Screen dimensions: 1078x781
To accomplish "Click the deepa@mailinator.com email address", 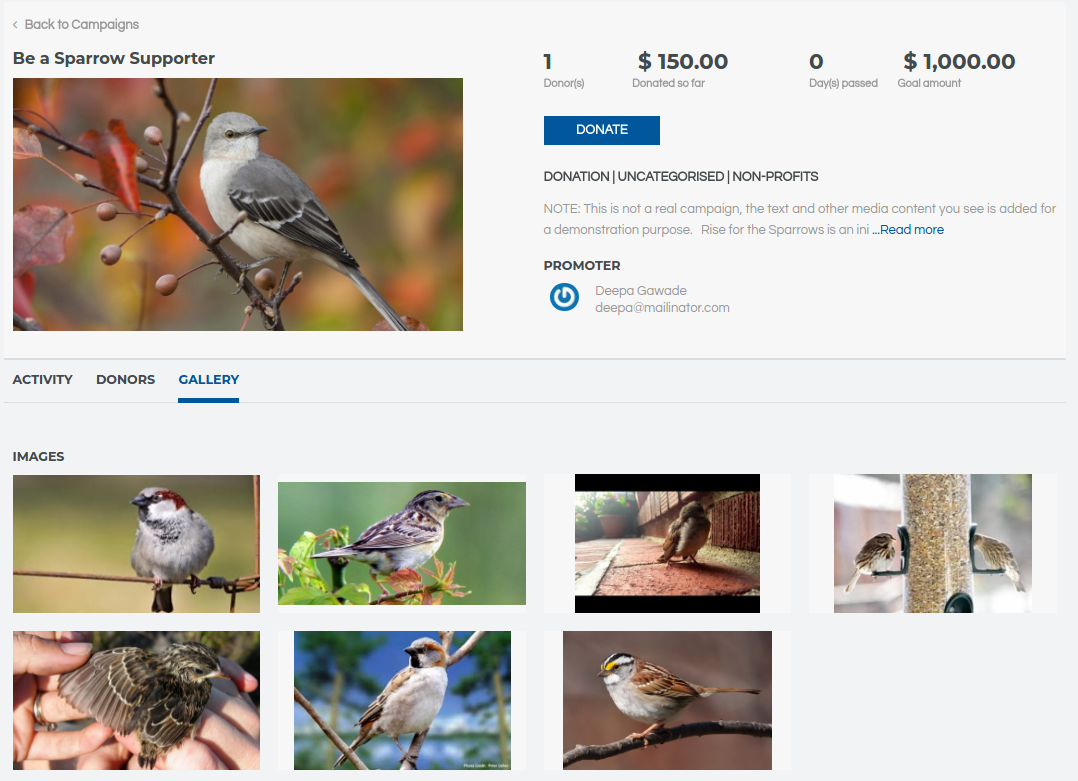I will tap(662, 308).
